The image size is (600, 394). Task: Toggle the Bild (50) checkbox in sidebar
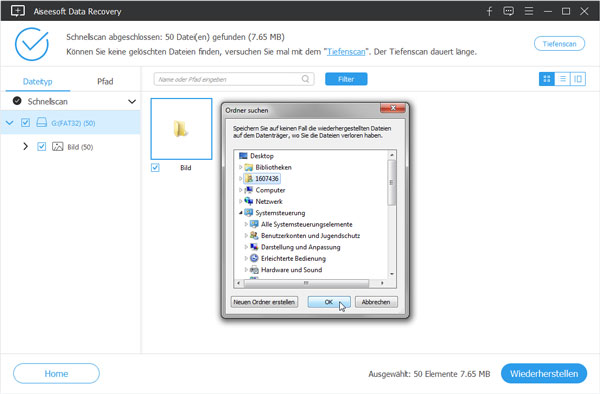pyautogui.click(x=42, y=147)
